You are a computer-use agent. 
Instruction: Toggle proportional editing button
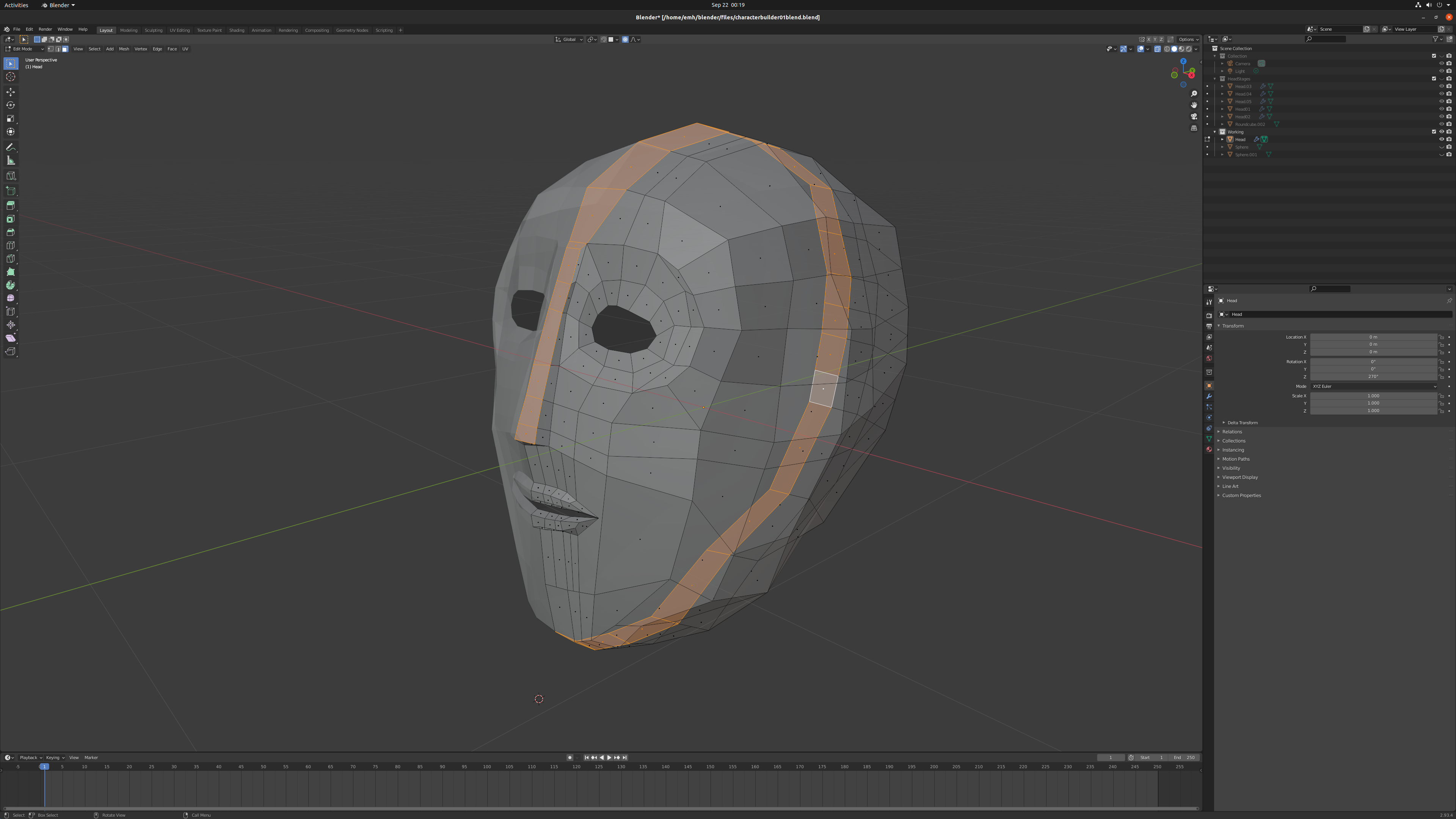pos(625,39)
